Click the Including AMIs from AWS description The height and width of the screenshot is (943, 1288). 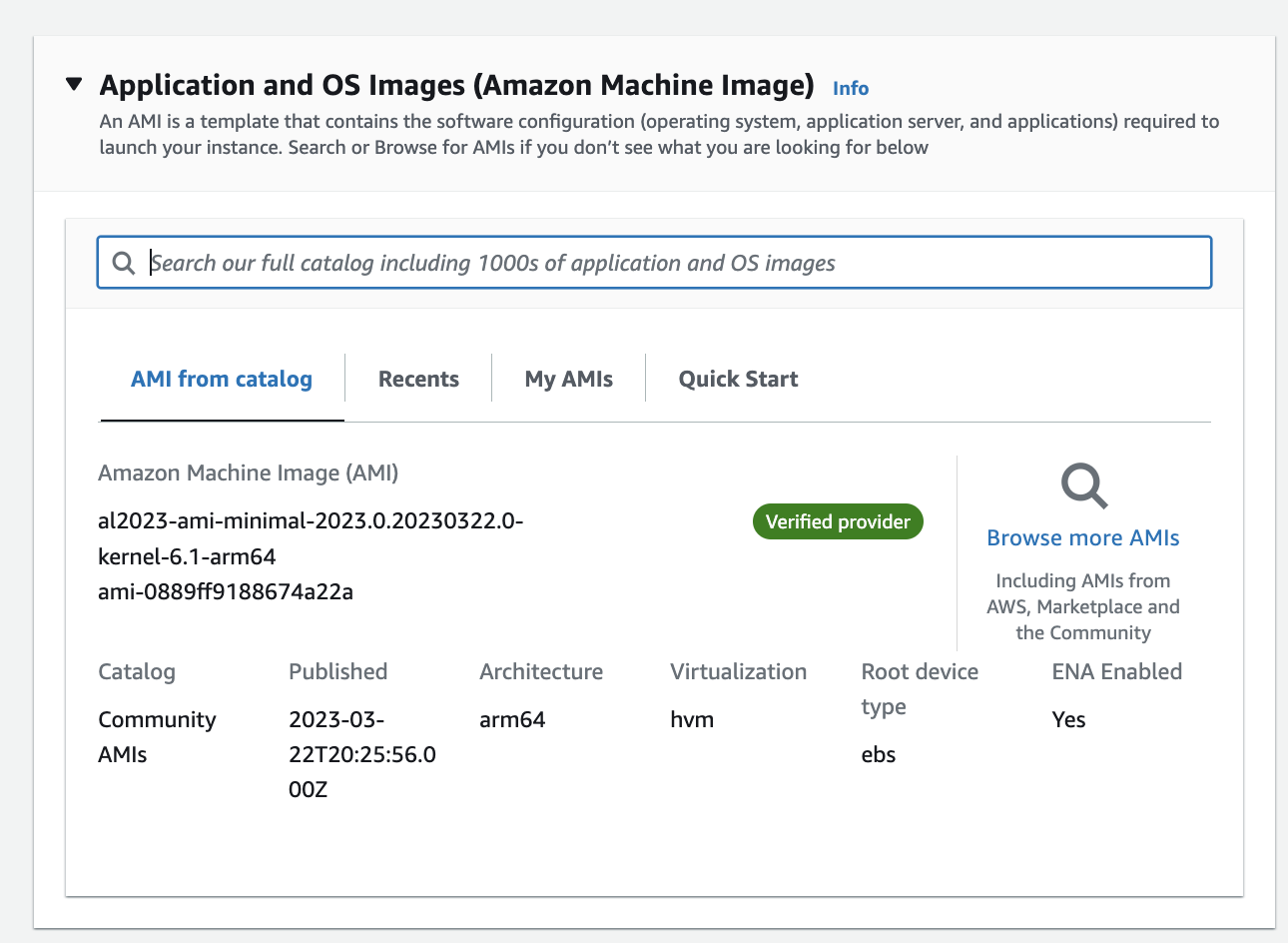[x=1083, y=606]
